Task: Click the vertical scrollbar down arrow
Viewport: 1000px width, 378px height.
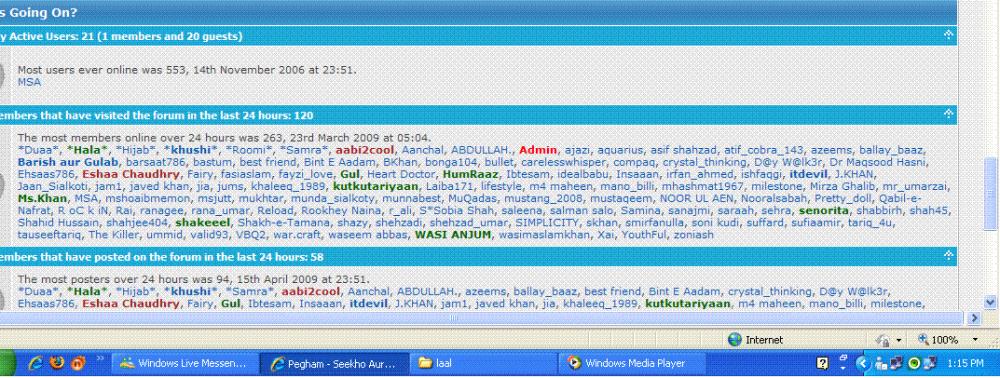Action: click(x=990, y=302)
